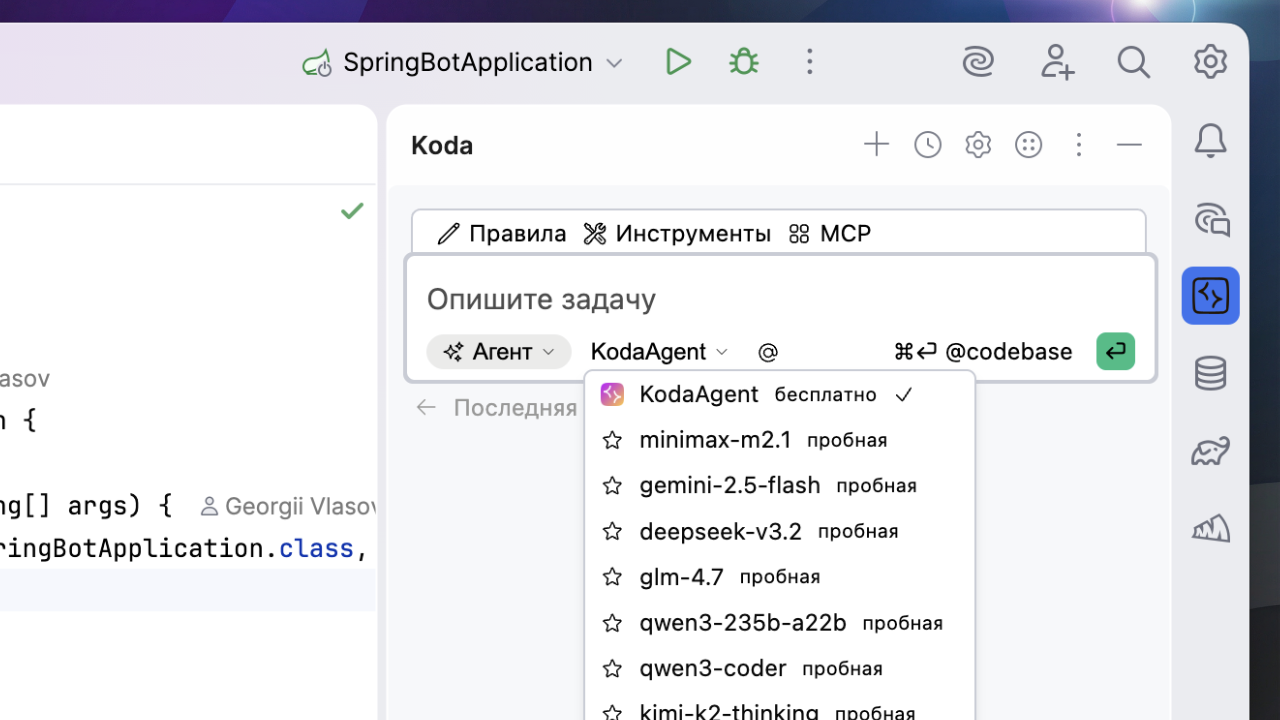1280x720 pixels.
Task: Open the Gradle tool window
Action: tap(1210, 451)
